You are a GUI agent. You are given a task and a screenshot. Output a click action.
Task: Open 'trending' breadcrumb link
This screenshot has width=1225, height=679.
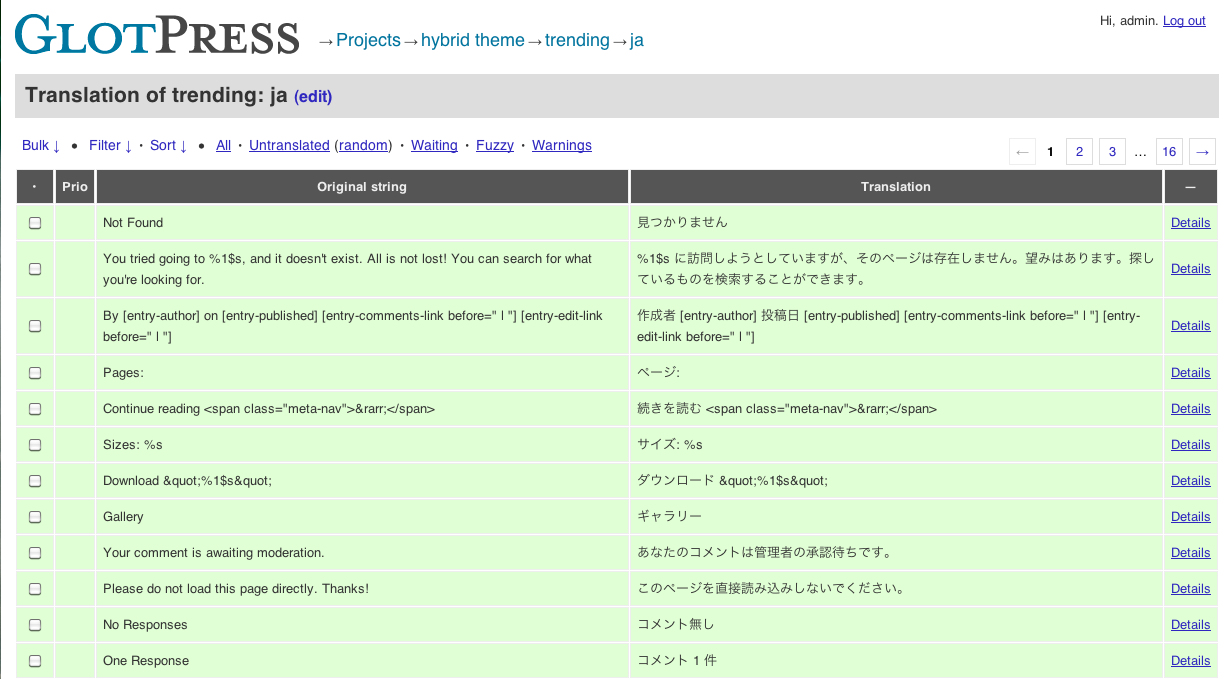577,40
